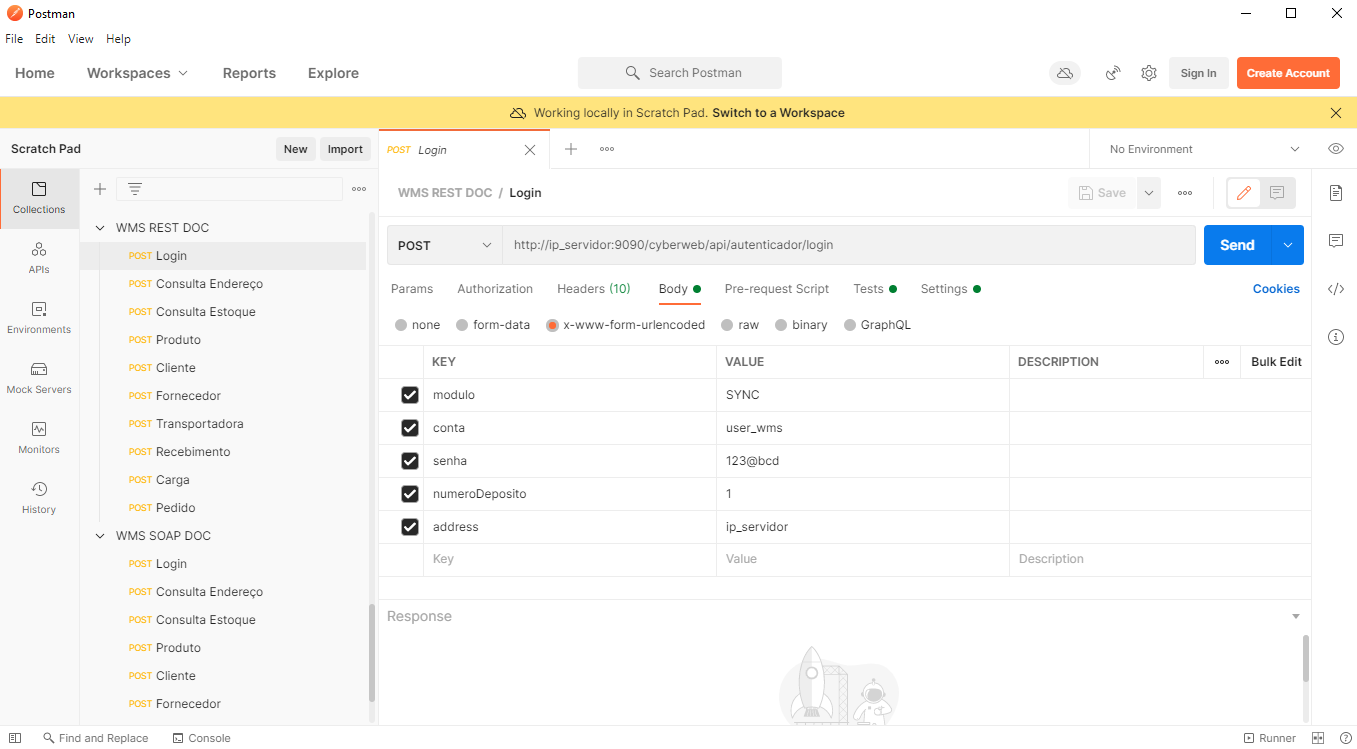1357x749 pixels.
Task: Dismiss the Scratch Pad yellow banner
Action: [x=1336, y=113]
